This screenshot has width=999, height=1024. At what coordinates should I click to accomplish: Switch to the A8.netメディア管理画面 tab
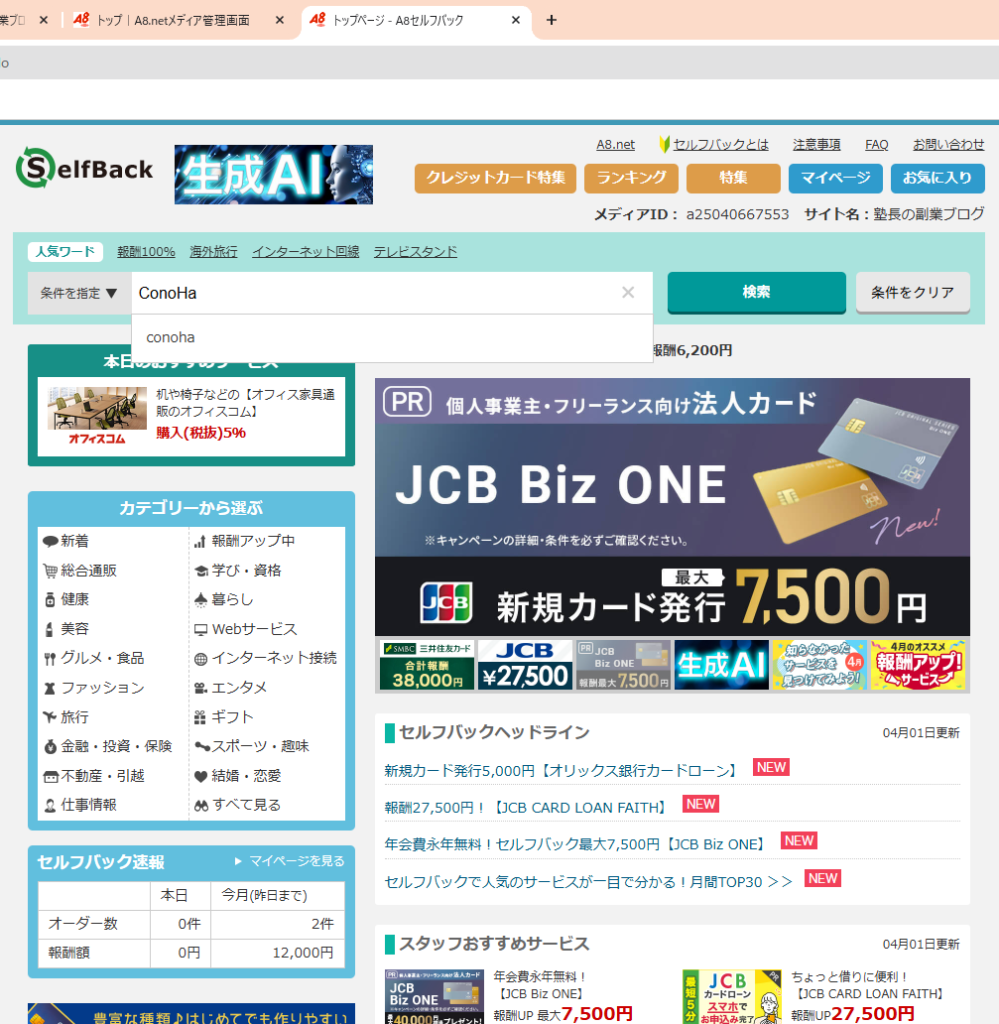(x=173, y=20)
